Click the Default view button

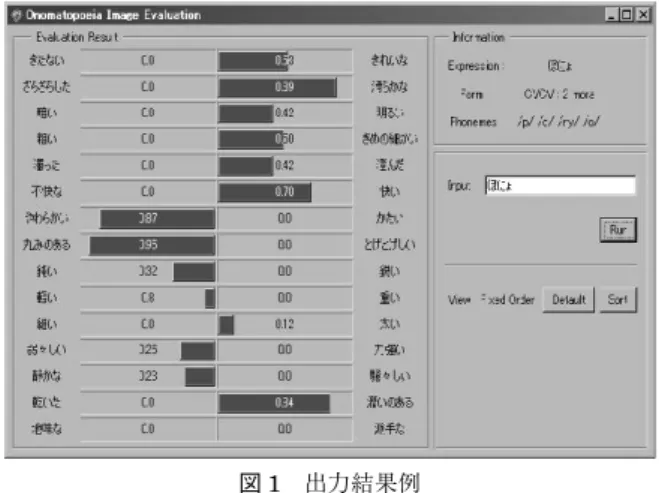(x=568, y=300)
